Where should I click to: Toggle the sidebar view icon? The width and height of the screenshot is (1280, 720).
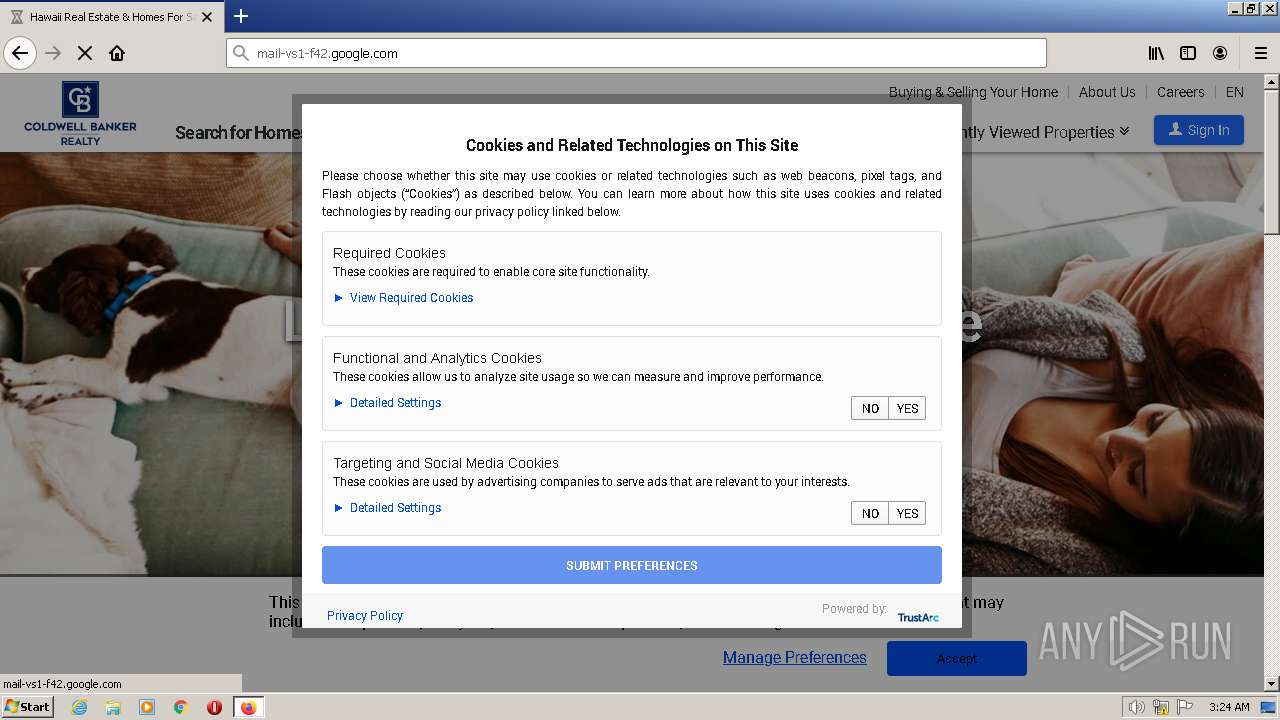click(1188, 53)
